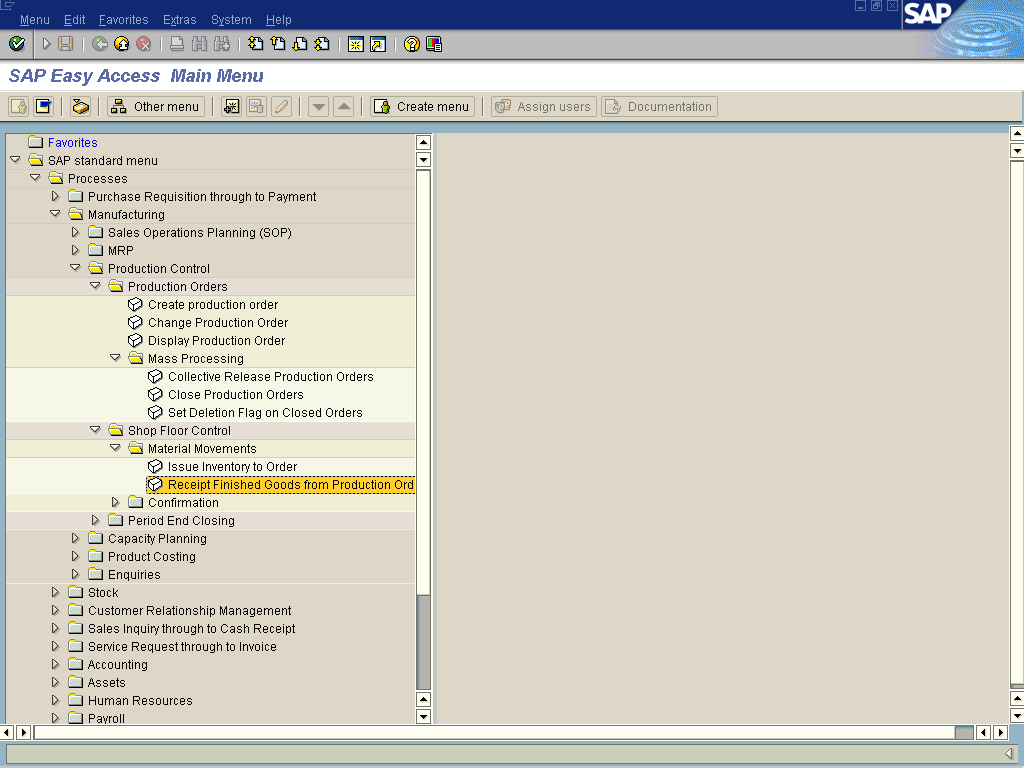Click the Add to Favorites star icon
The image size is (1024, 768).
(x=231, y=106)
